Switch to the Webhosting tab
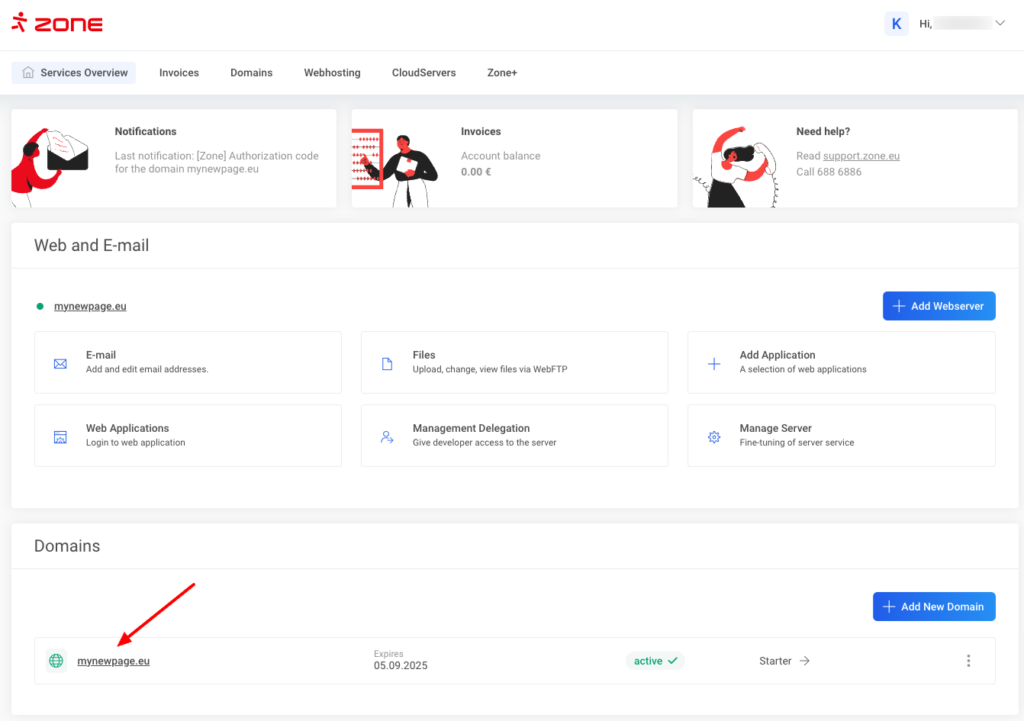The image size is (1024, 721). [x=332, y=73]
